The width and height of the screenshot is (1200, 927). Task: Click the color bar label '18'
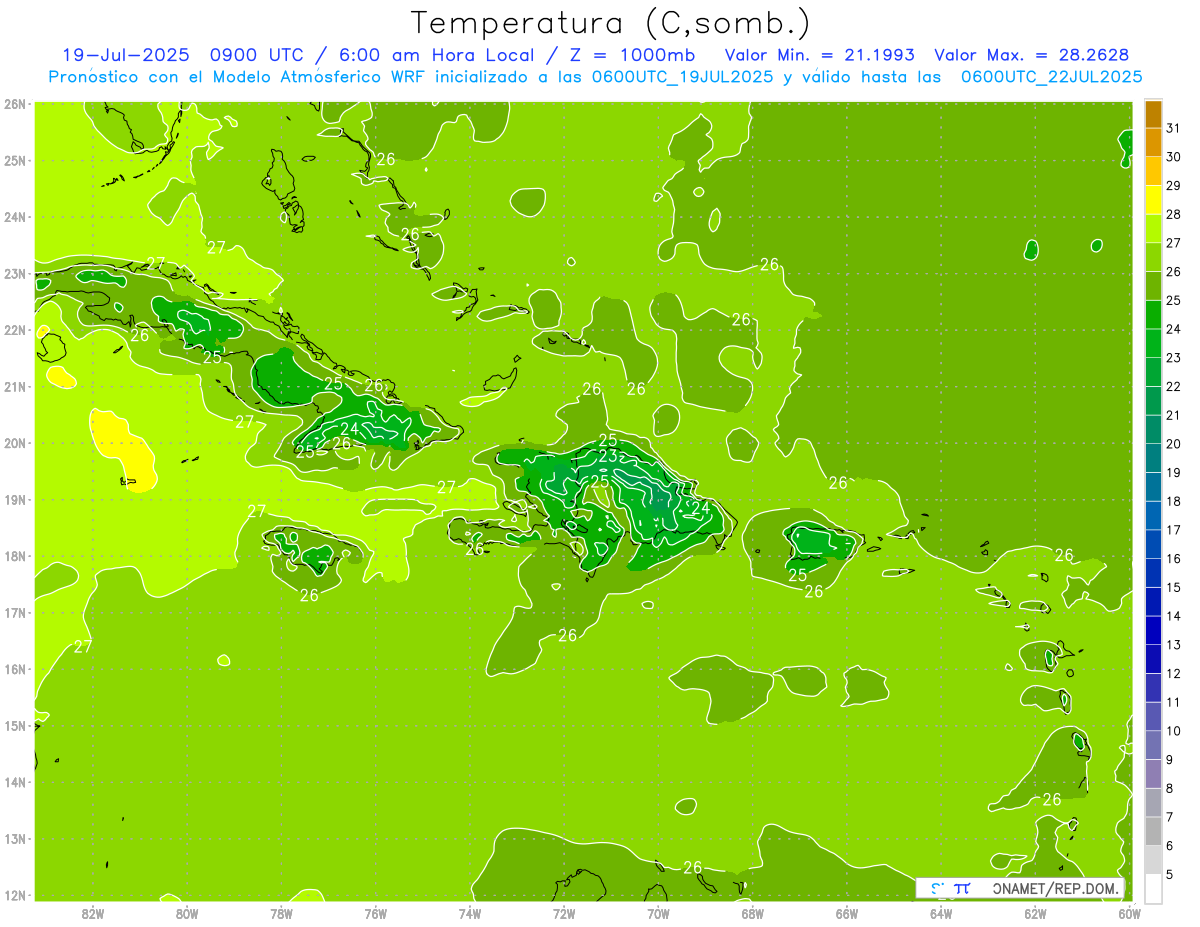(x=1173, y=501)
